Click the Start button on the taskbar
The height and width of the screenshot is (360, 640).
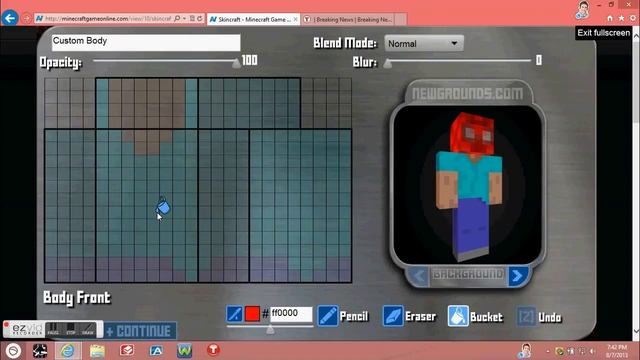[x=13, y=351]
